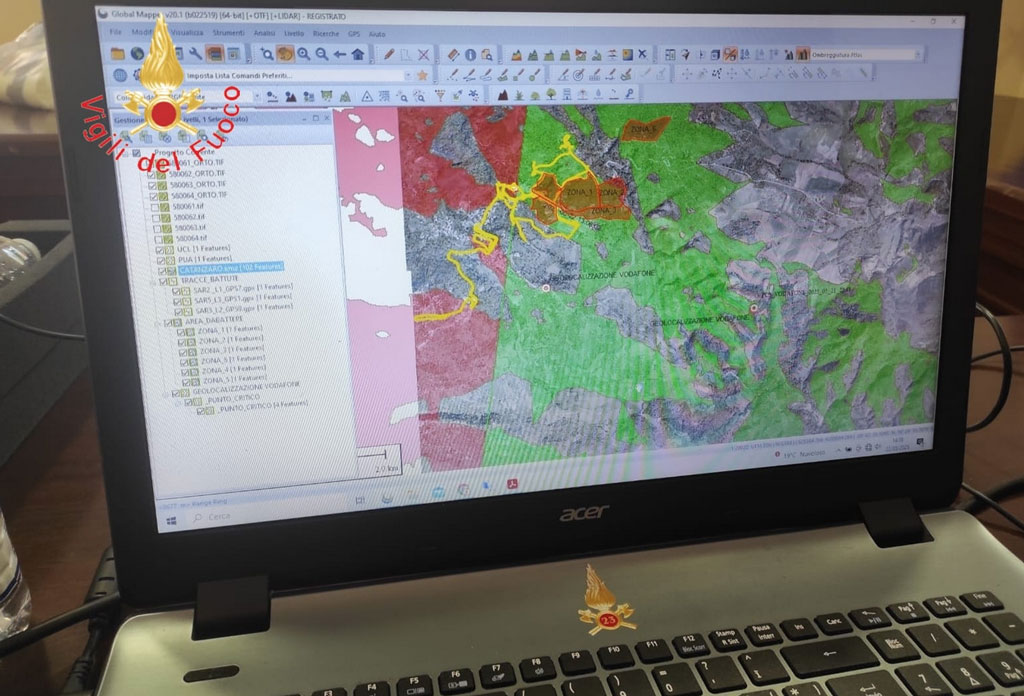Viewport: 1024px width, 696px height.
Task: Open the Analisi menu
Action: click(x=264, y=33)
